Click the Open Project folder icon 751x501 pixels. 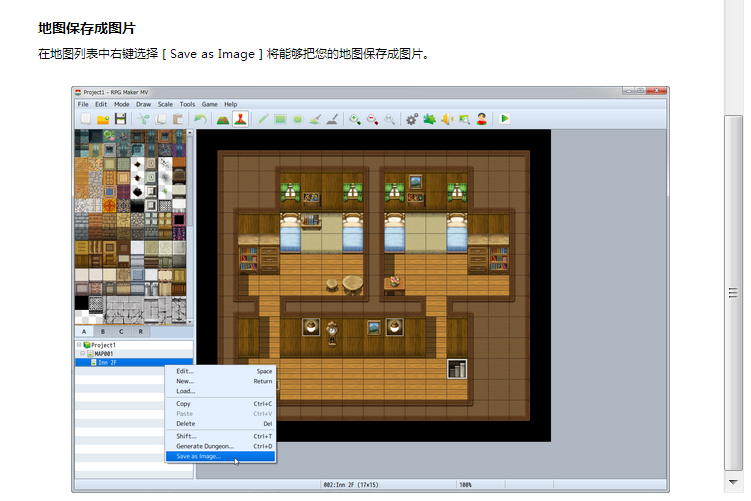103,119
